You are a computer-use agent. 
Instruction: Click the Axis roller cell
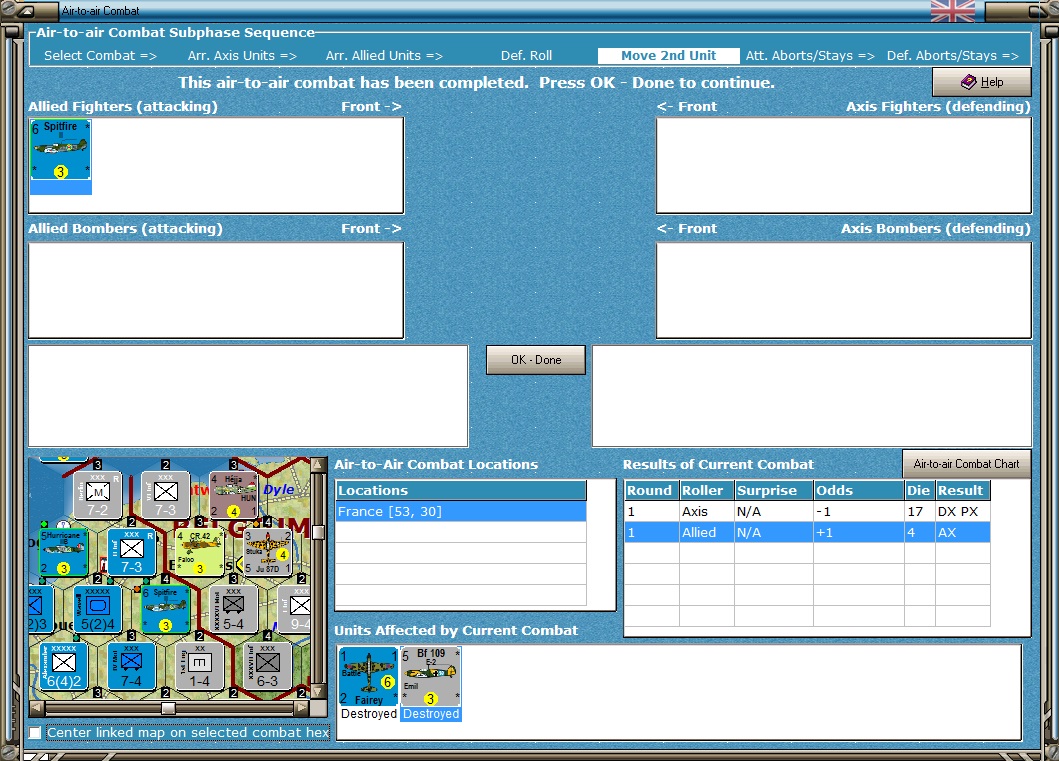click(x=706, y=511)
